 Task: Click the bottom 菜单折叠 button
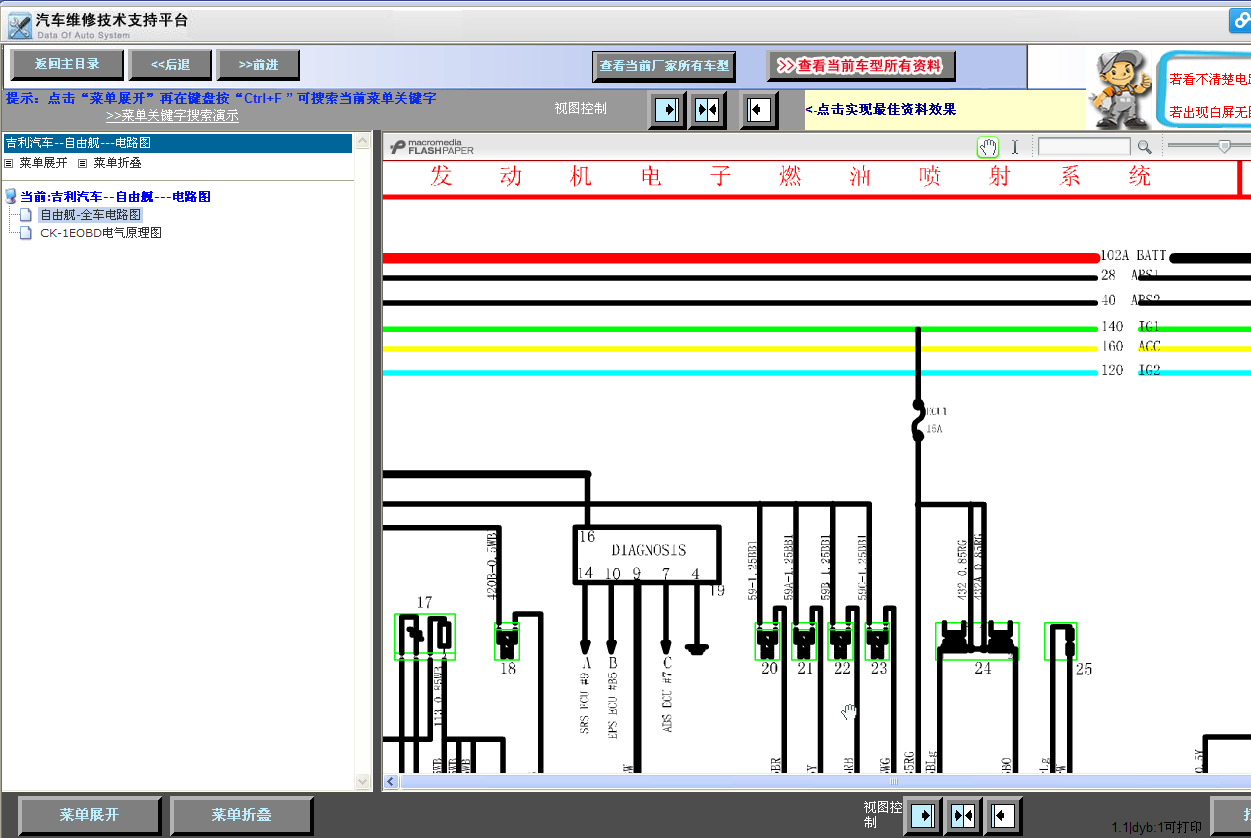pos(241,815)
